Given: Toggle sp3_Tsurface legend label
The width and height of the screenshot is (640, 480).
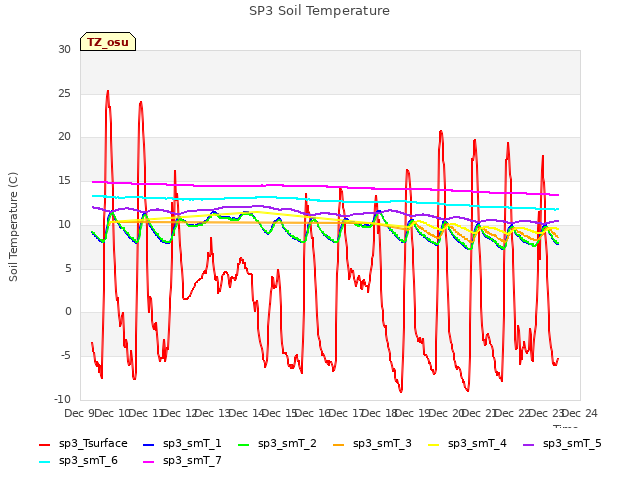Looking at the screenshot, I should pos(93,443).
